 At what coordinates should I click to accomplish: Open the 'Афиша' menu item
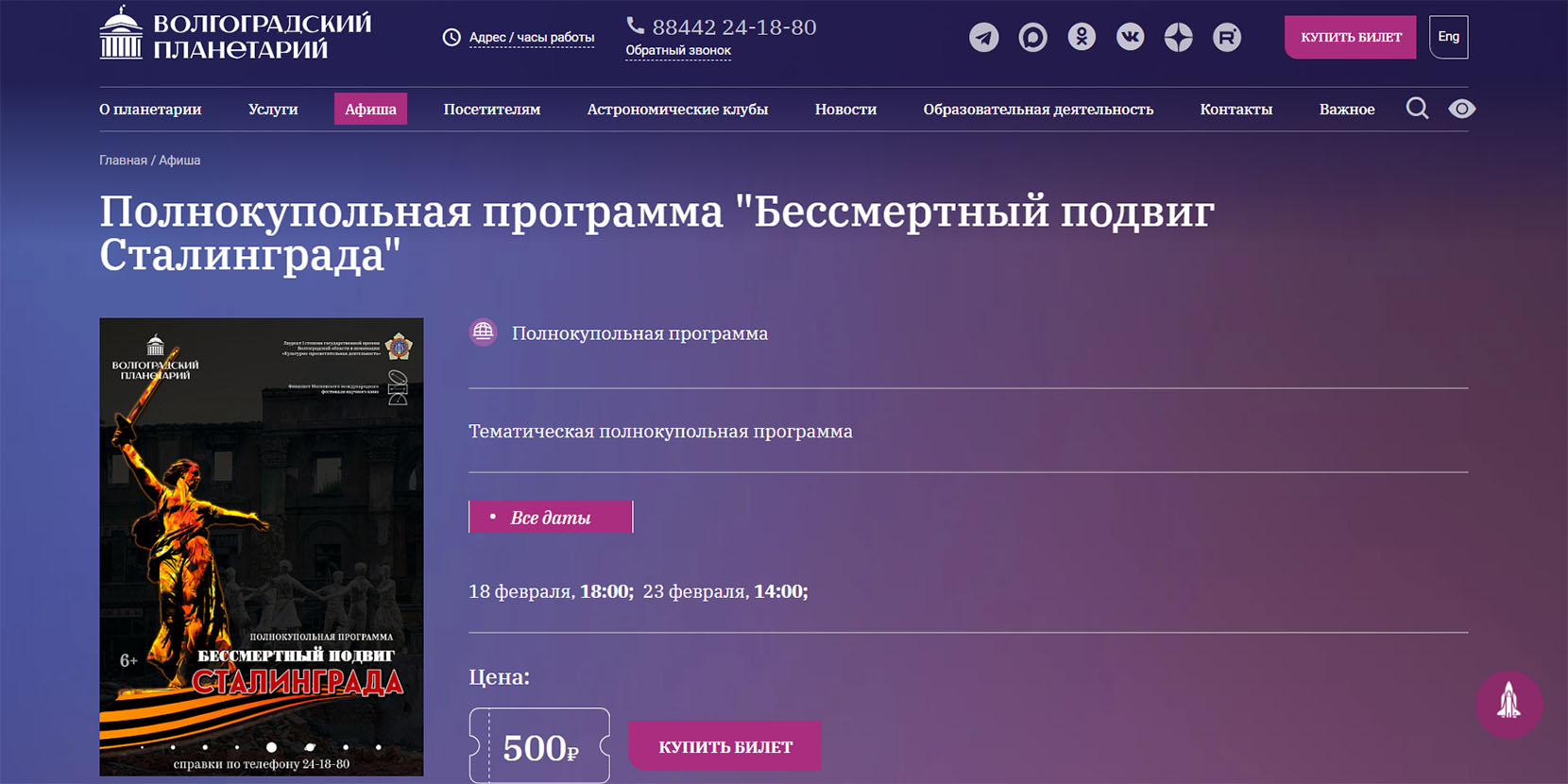(370, 110)
